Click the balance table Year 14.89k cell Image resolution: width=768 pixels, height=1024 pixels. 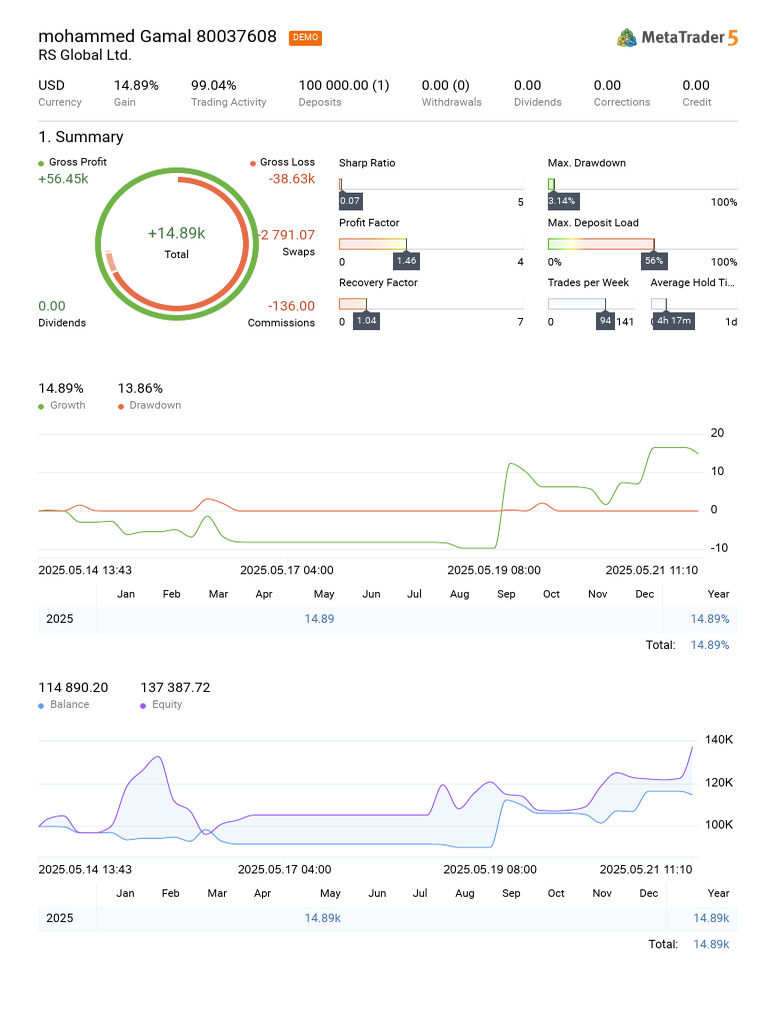(x=711, y=918)
